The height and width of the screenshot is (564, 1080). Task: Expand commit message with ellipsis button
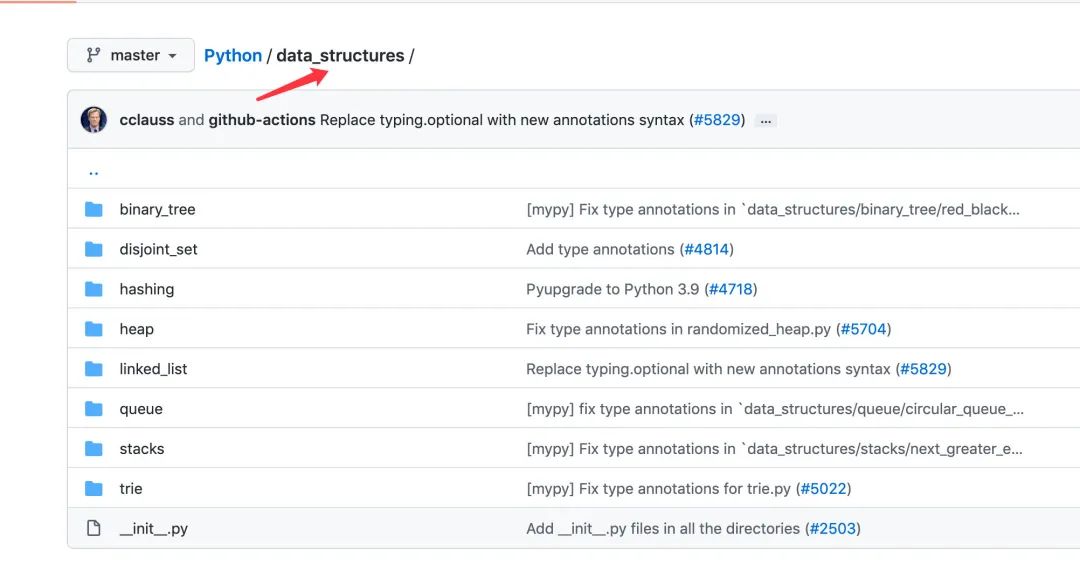click(x=765, y=121)
